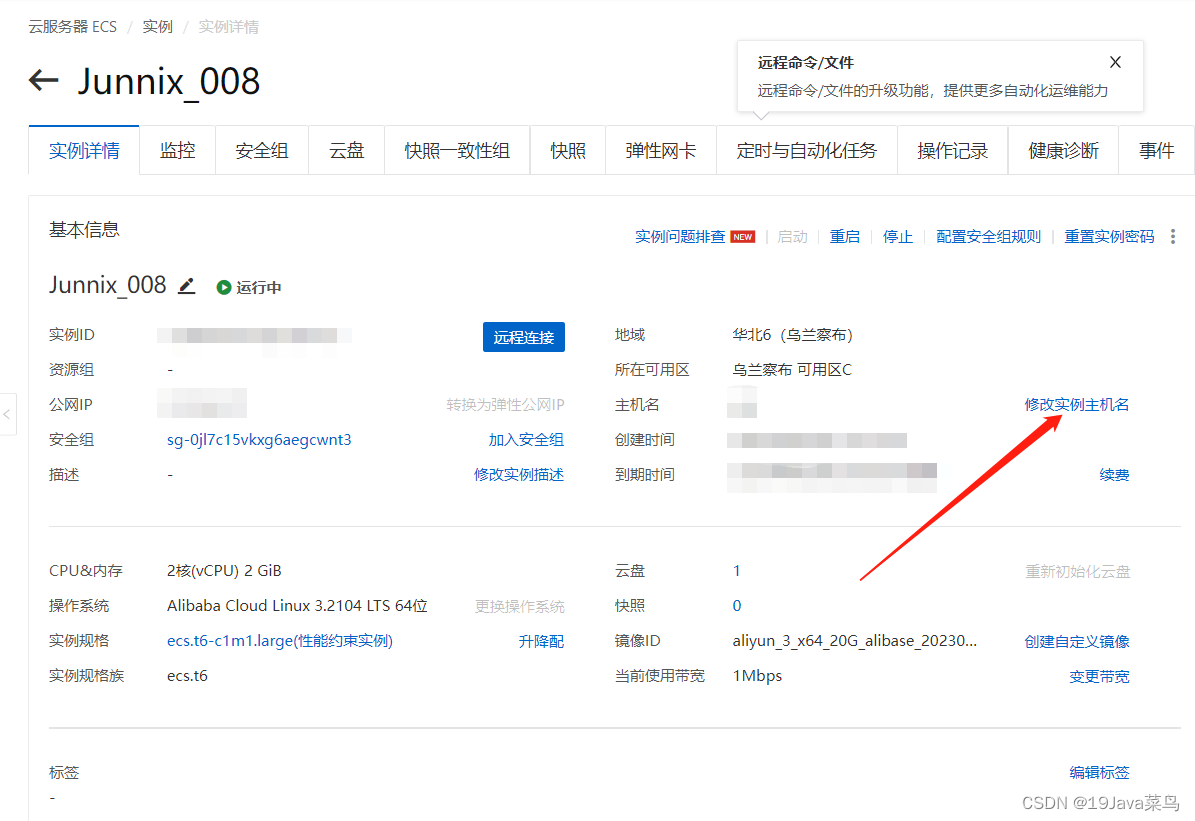Open the three-dot more actions menu
This screenshot has width=1195, height=821.
coord(1173,237)
